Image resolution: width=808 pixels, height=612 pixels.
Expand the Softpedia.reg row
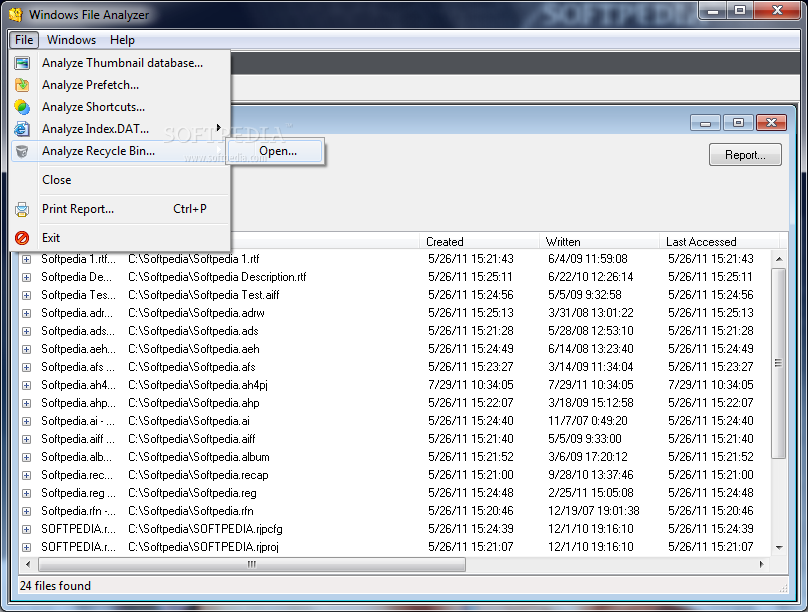[26, 494]
